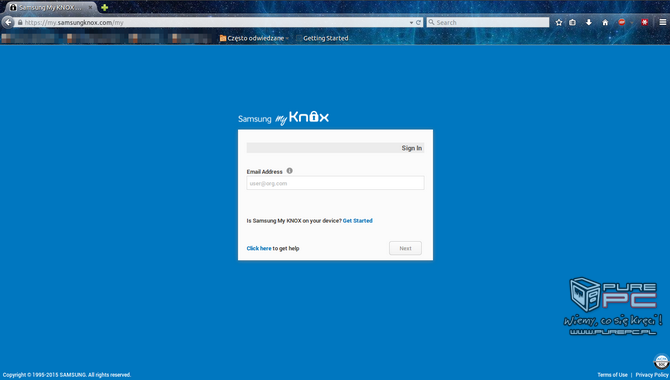The width and height of the screenshot is (670, 380).
Task: Open Często odwiedzane bookmarks folder
Action: (x=254, y=38)
